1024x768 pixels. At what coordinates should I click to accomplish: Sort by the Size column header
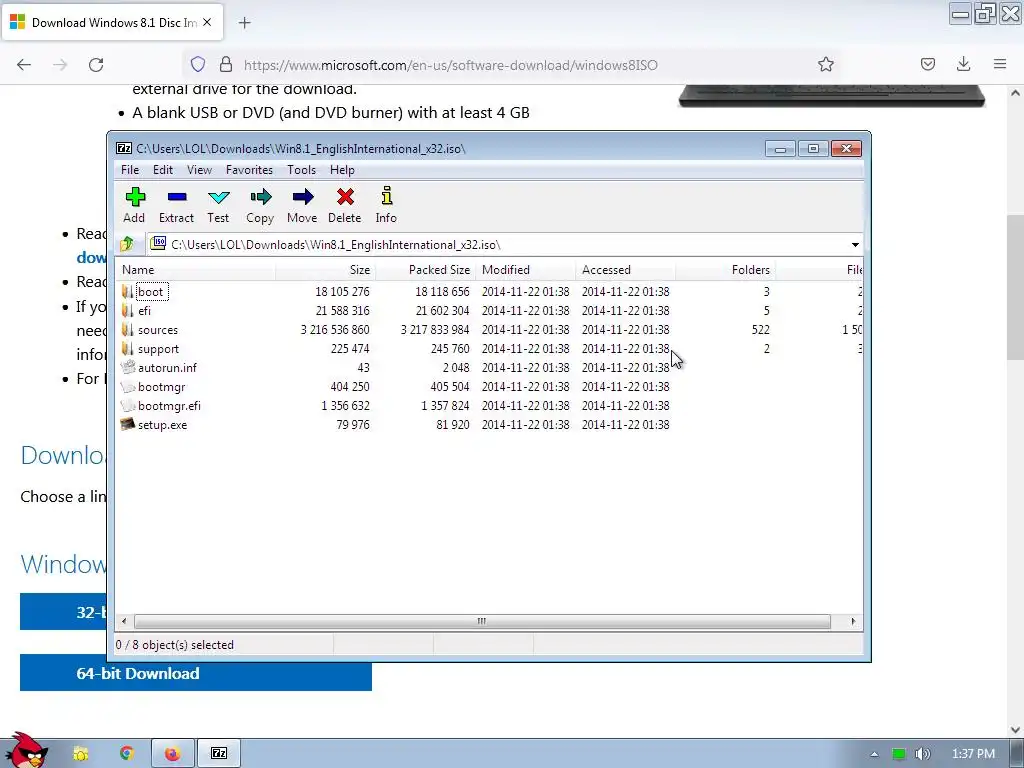point(325,270)
